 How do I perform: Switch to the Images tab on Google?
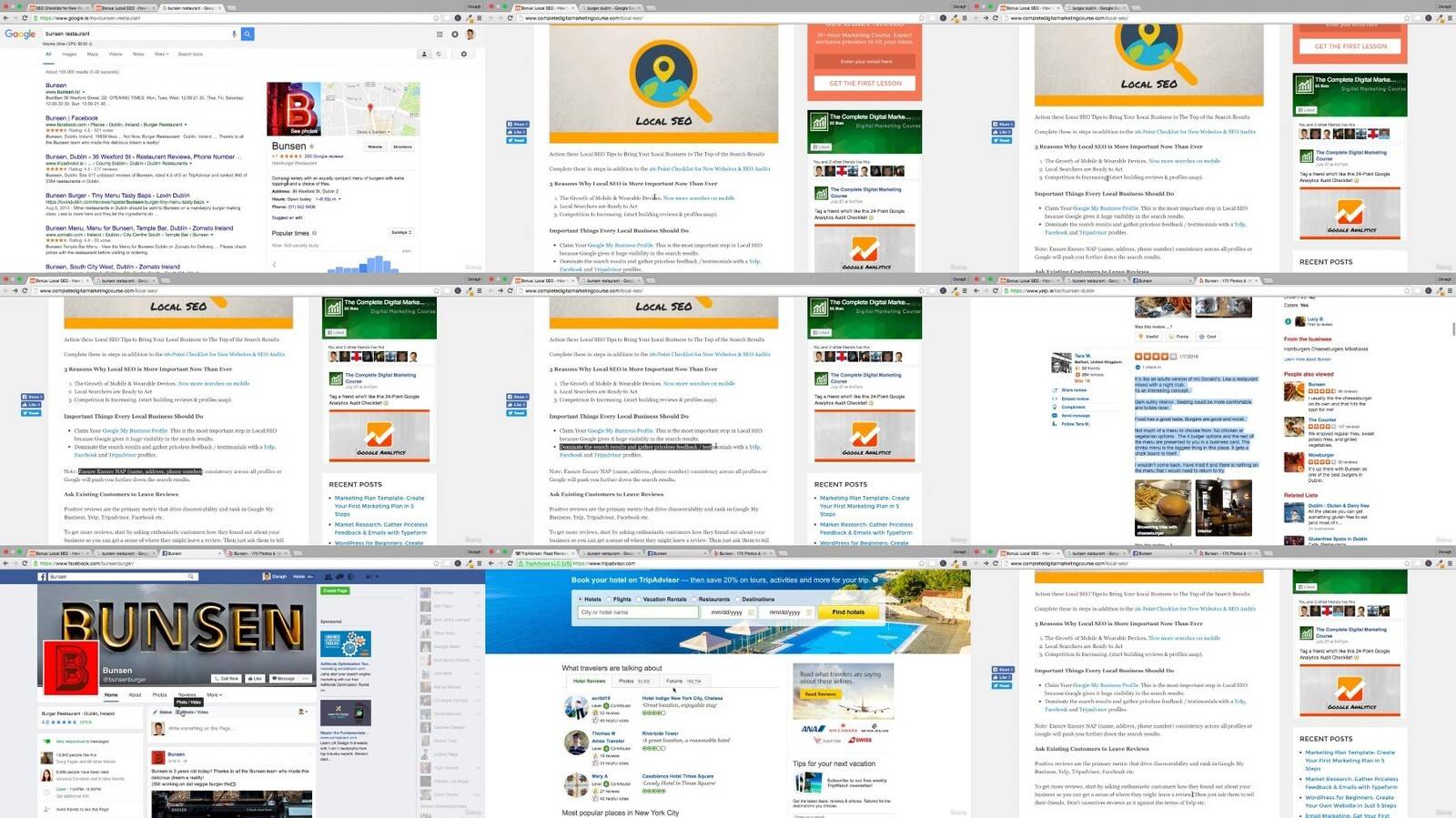click(69, 54)
